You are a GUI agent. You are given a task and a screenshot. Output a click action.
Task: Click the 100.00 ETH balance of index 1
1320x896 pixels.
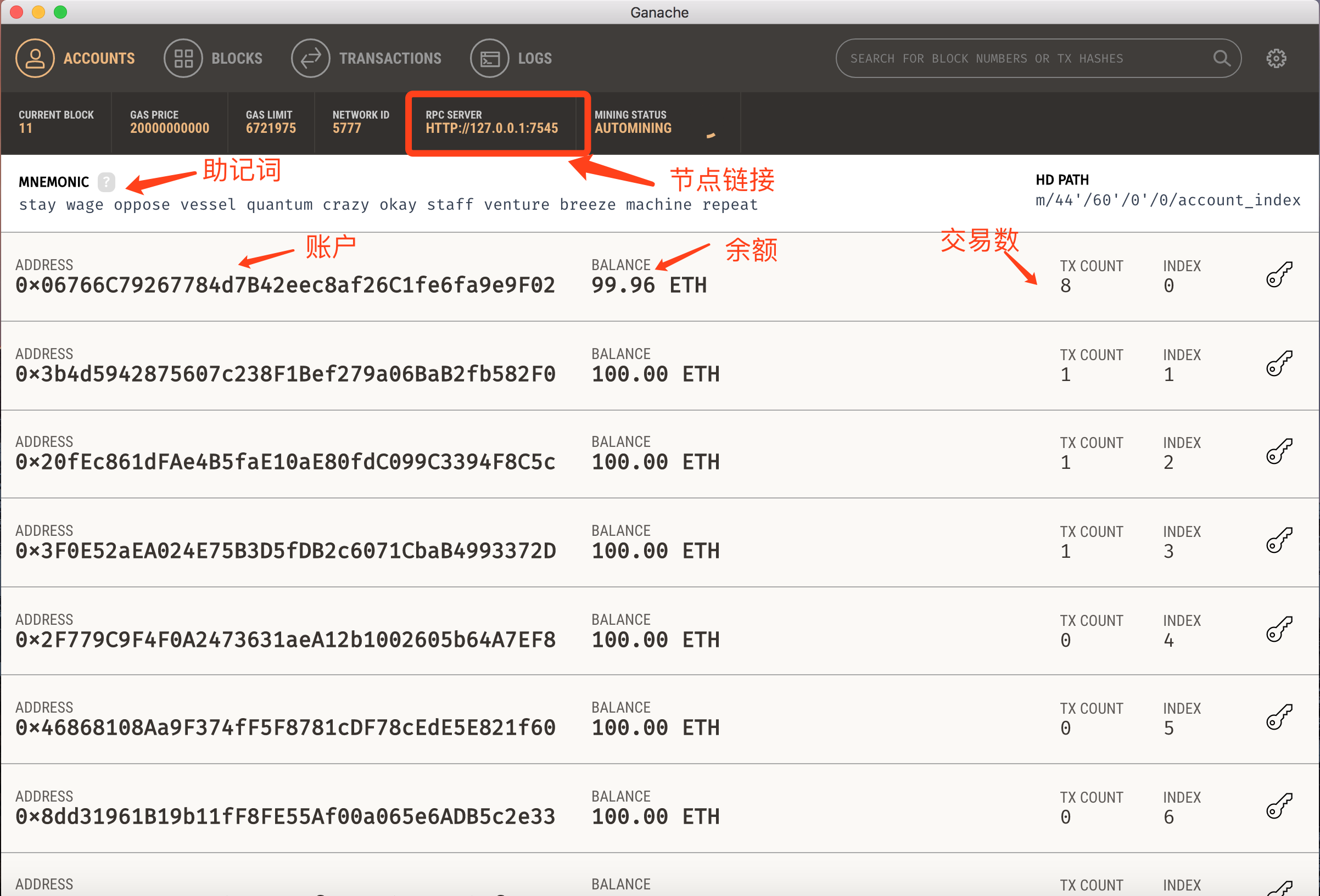click(656, 374)
